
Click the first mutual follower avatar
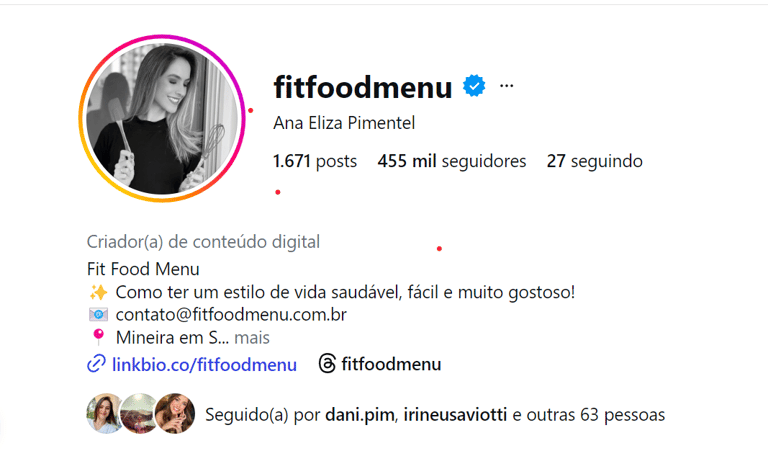pos(104,413)
